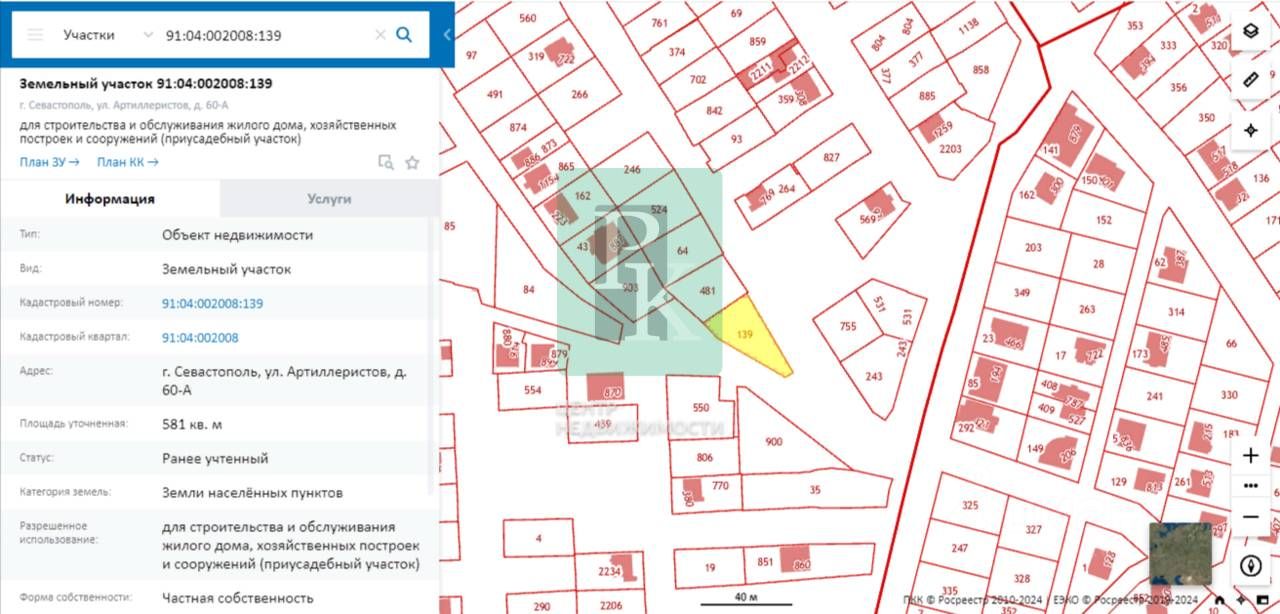
Task: Select parcel 806 on the map
Action: [705, 457]
